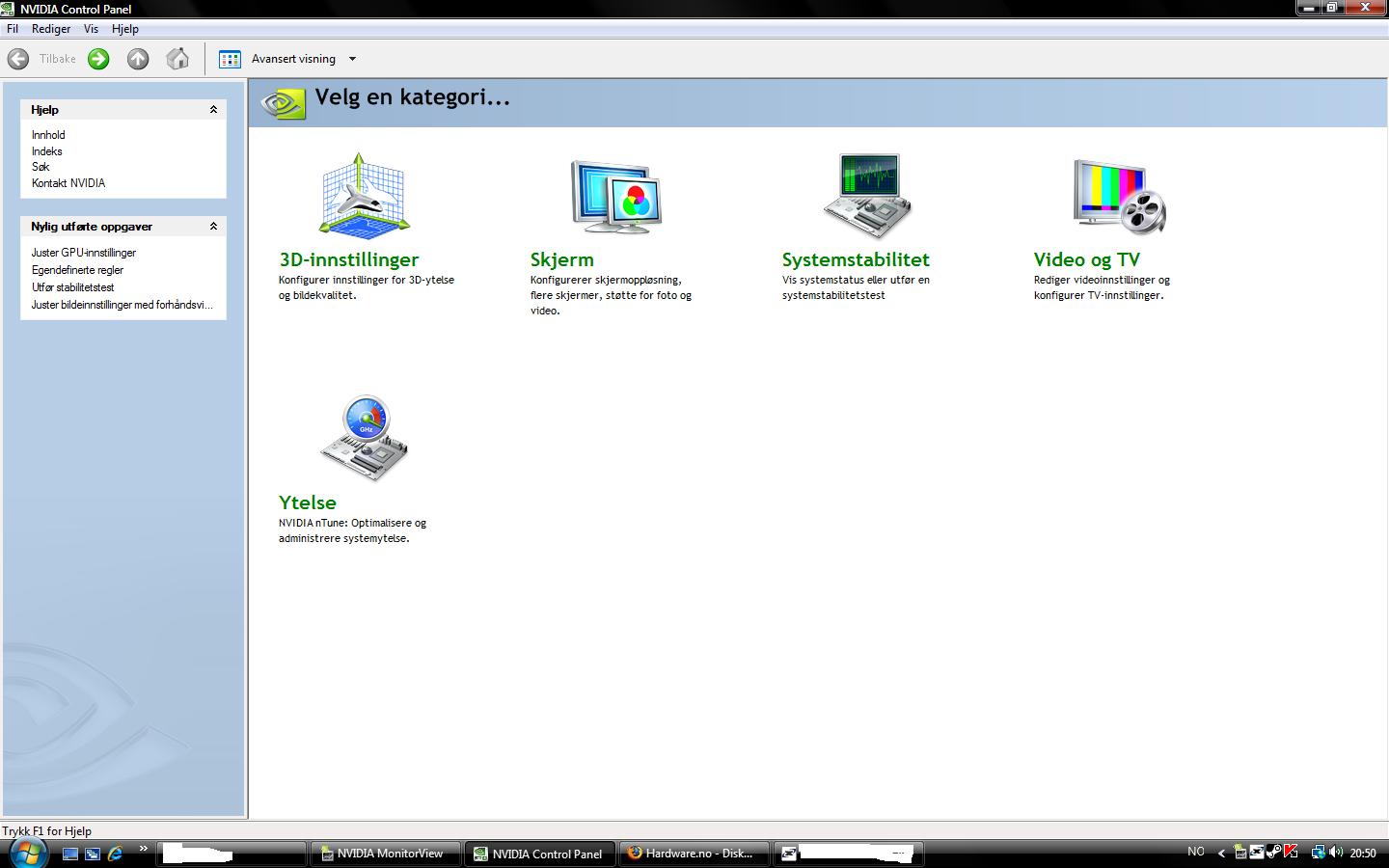Click the Skjerm heading link
The height and width of the screenshot is (868, 1389).
coord(562,259)
